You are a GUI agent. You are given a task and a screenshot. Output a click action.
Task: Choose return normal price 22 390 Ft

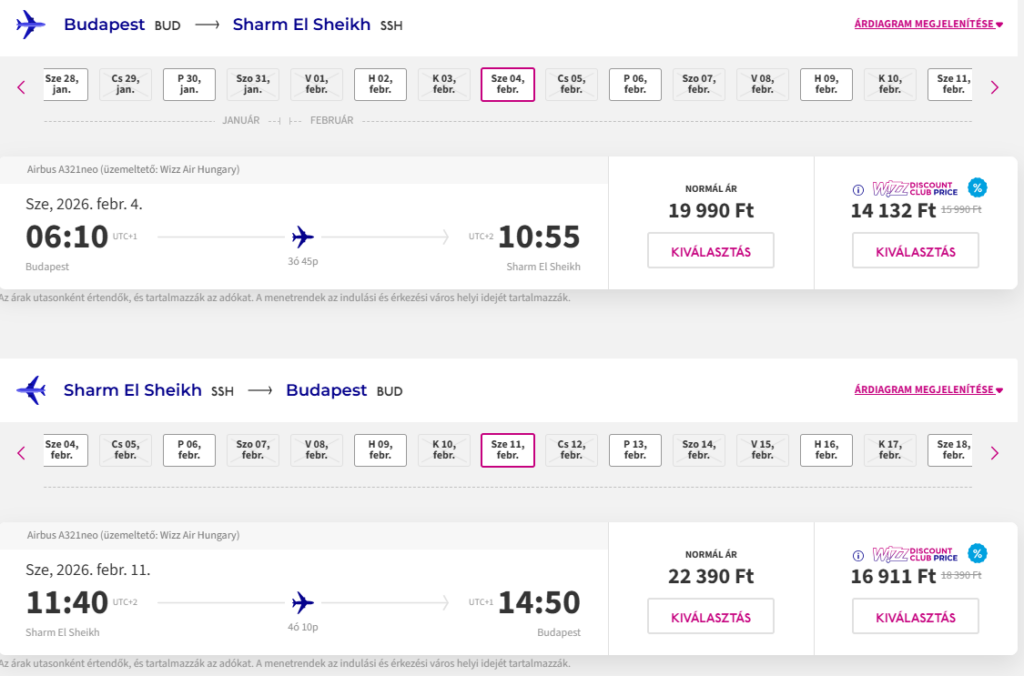tap(710, 617)
